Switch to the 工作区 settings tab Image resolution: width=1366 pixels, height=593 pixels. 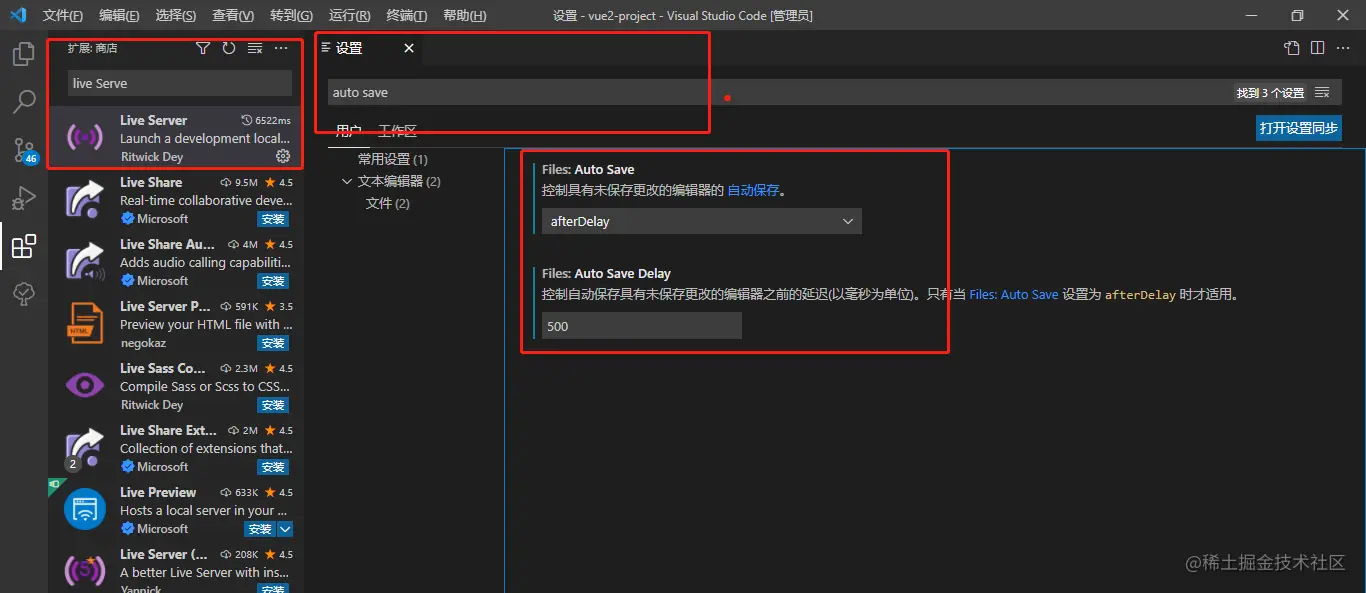(x=397, y=131)
